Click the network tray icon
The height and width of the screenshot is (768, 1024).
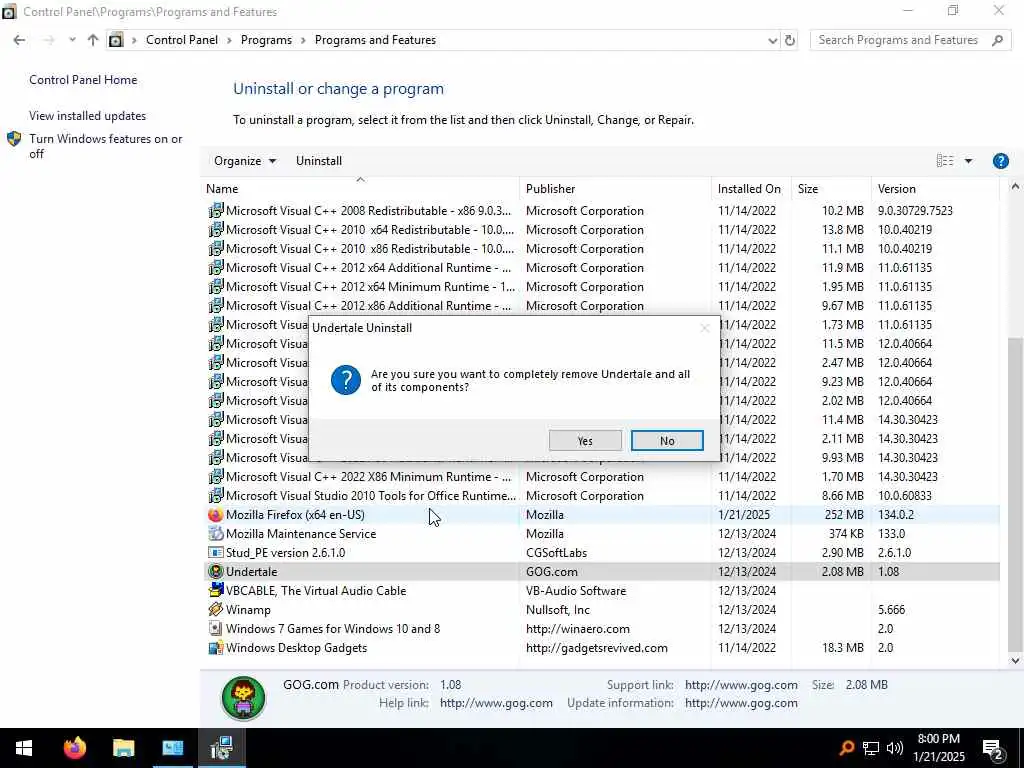(871, 748)
